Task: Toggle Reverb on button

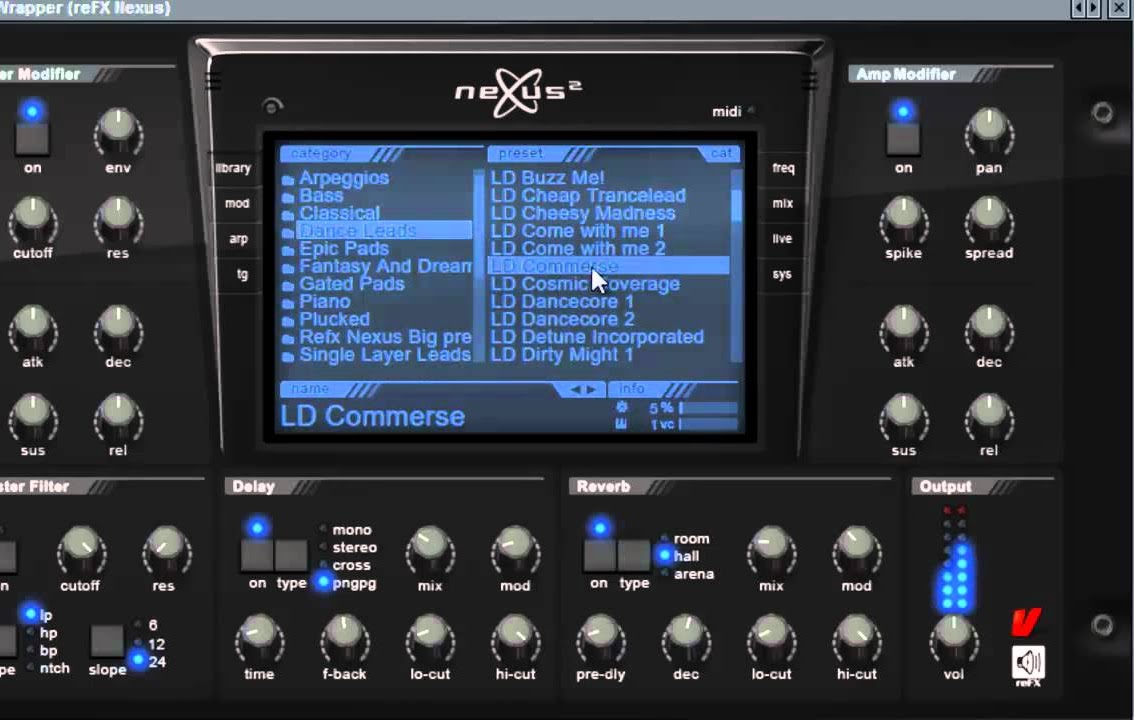Action: 600,554
